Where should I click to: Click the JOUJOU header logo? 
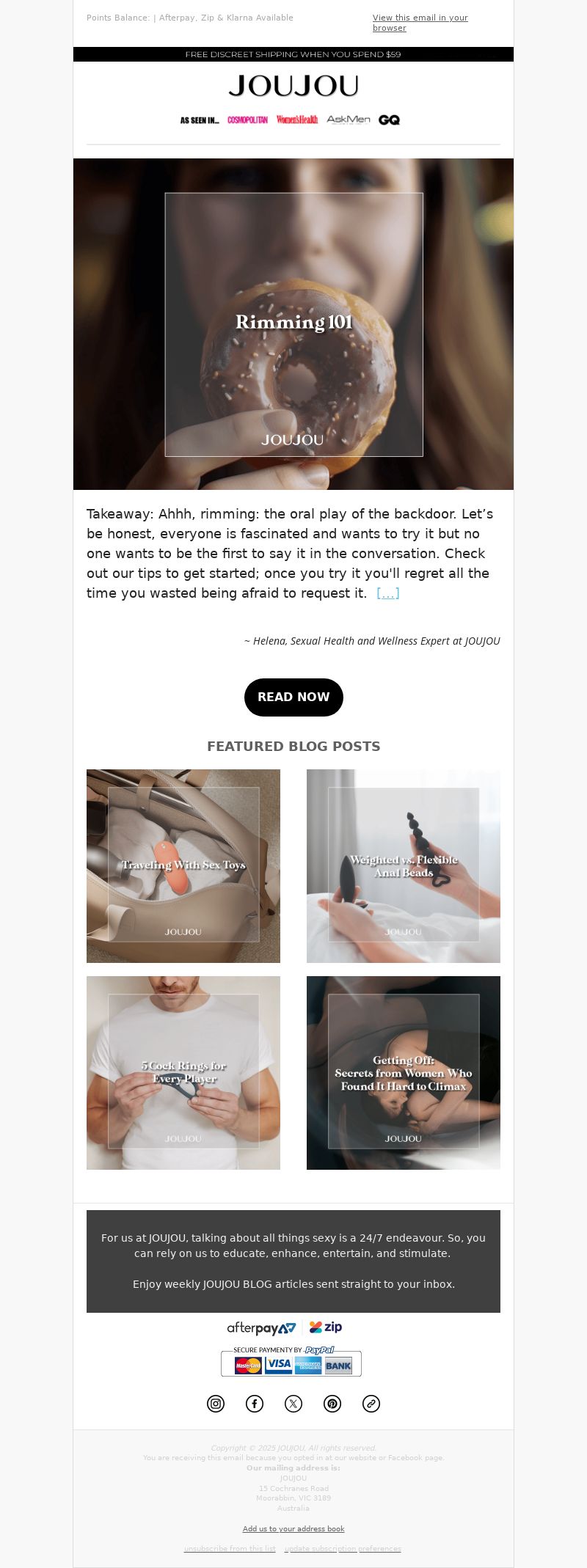coord(293,86)
